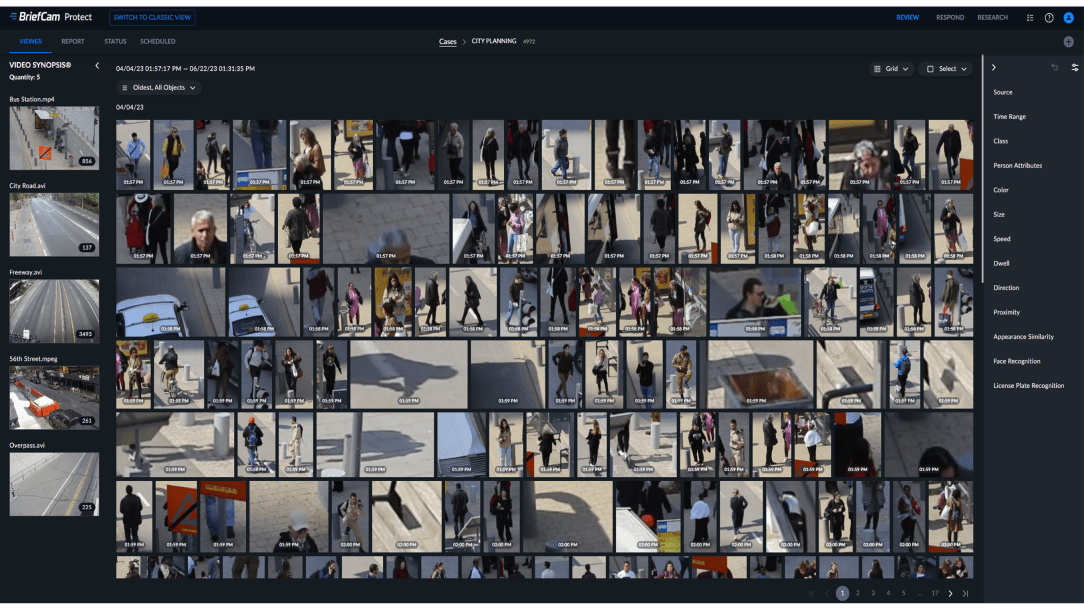Click the BriefCam Protect logo
This screenshot has height=610, width=1084.
click(x=50, y=17)
